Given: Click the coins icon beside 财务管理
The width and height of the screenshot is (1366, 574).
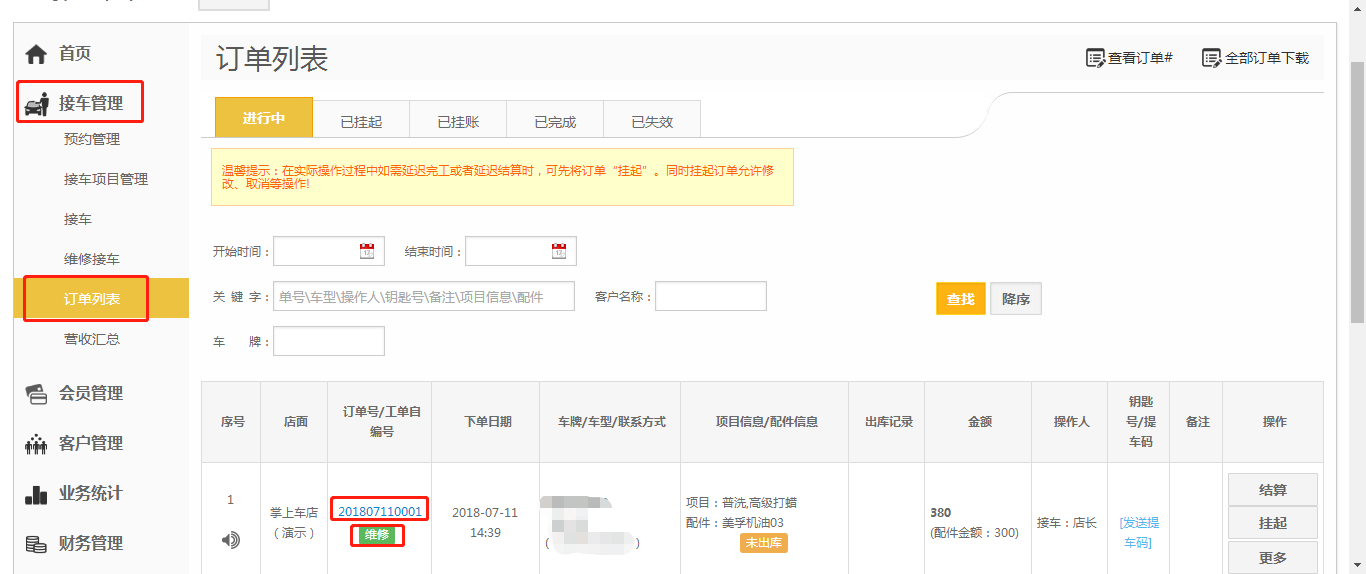Looking at the screenshot, I should tap(36, 544).
